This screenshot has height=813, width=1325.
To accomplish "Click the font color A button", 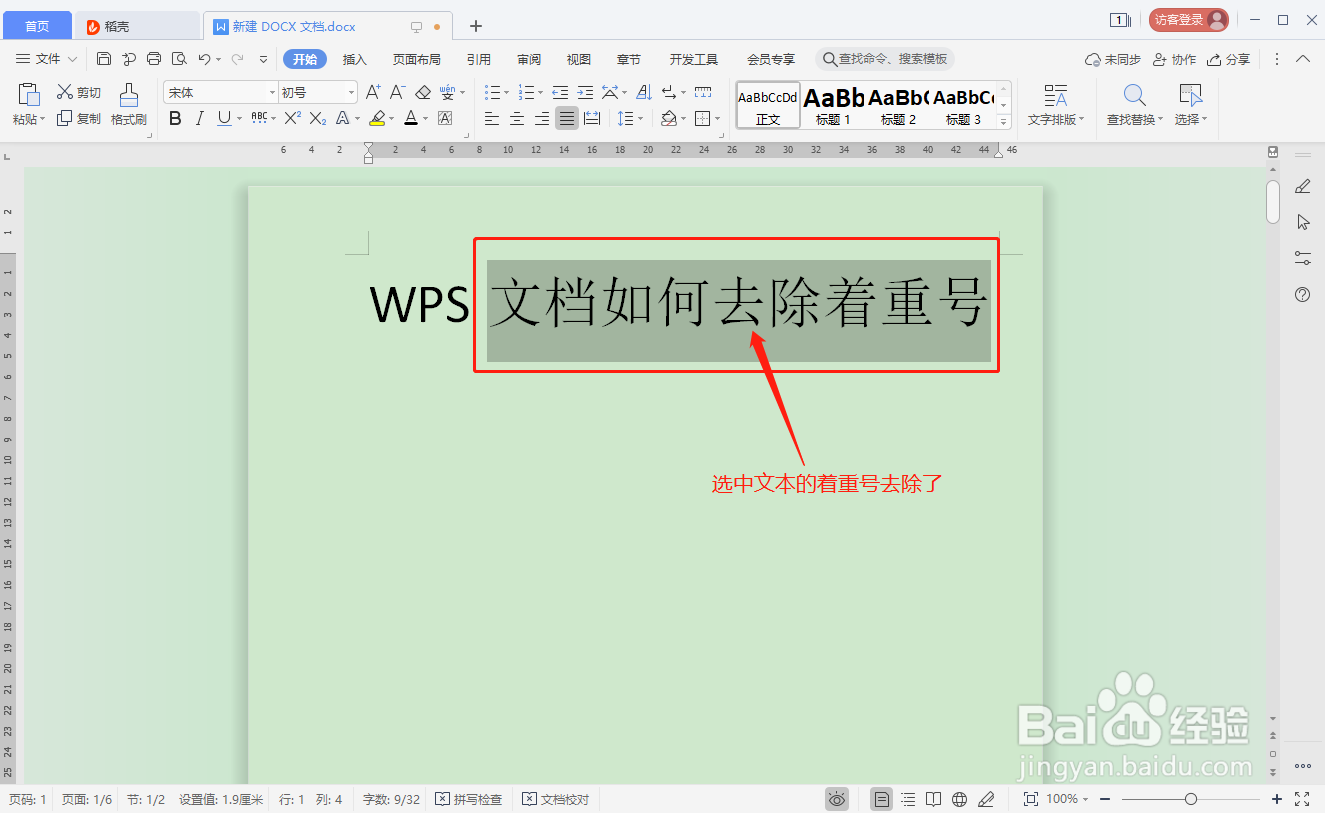I will 410,118.
